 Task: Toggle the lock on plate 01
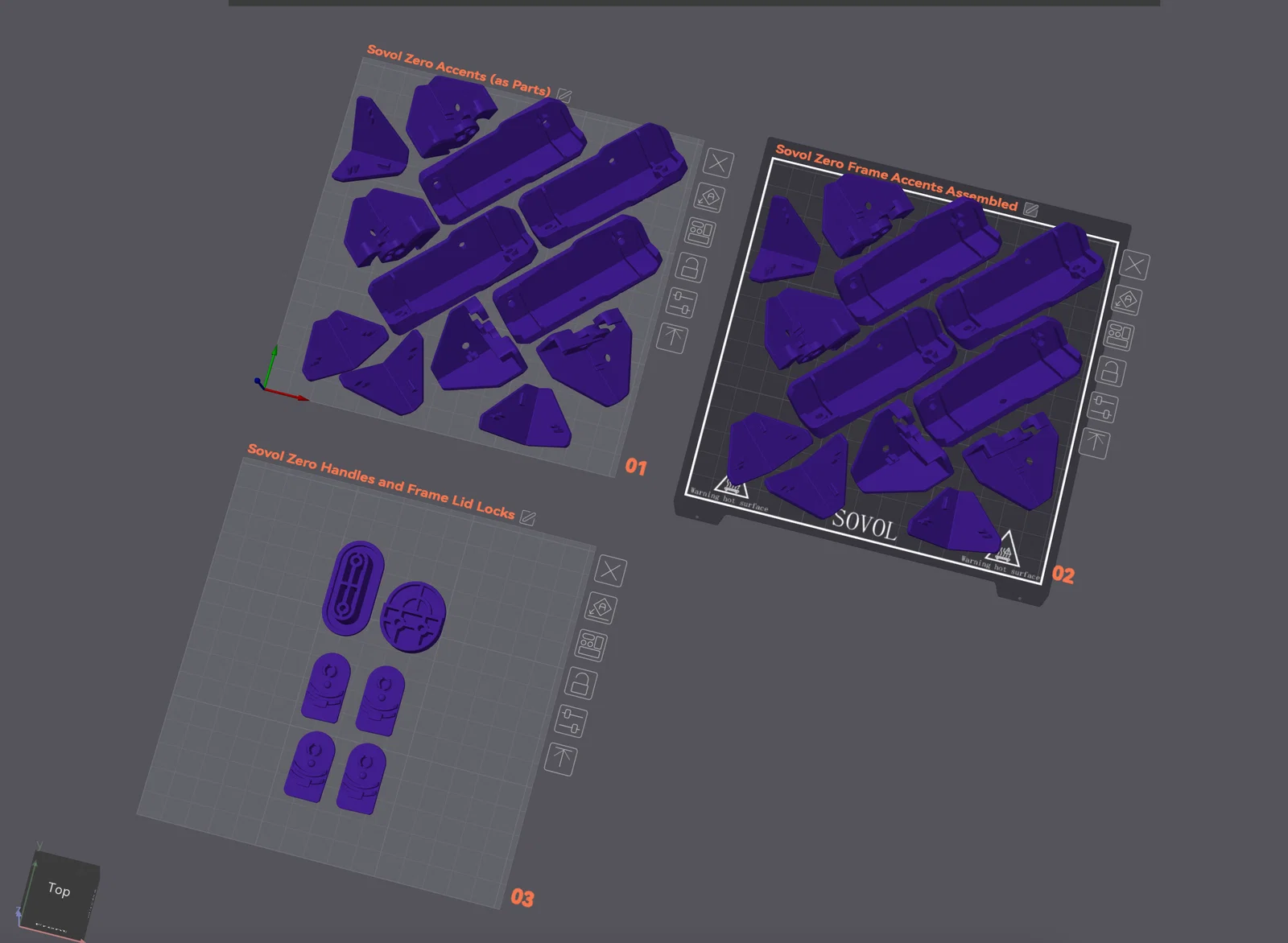point(691,266)
